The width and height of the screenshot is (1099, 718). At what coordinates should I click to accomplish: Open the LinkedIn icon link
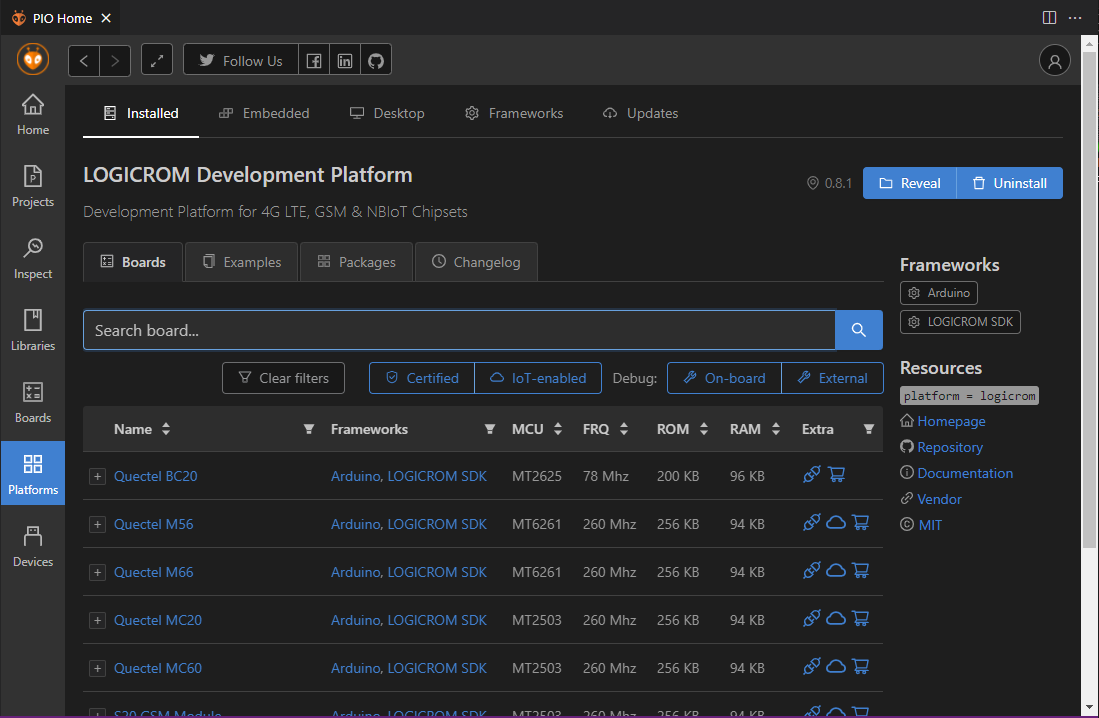tap(345, 60)
